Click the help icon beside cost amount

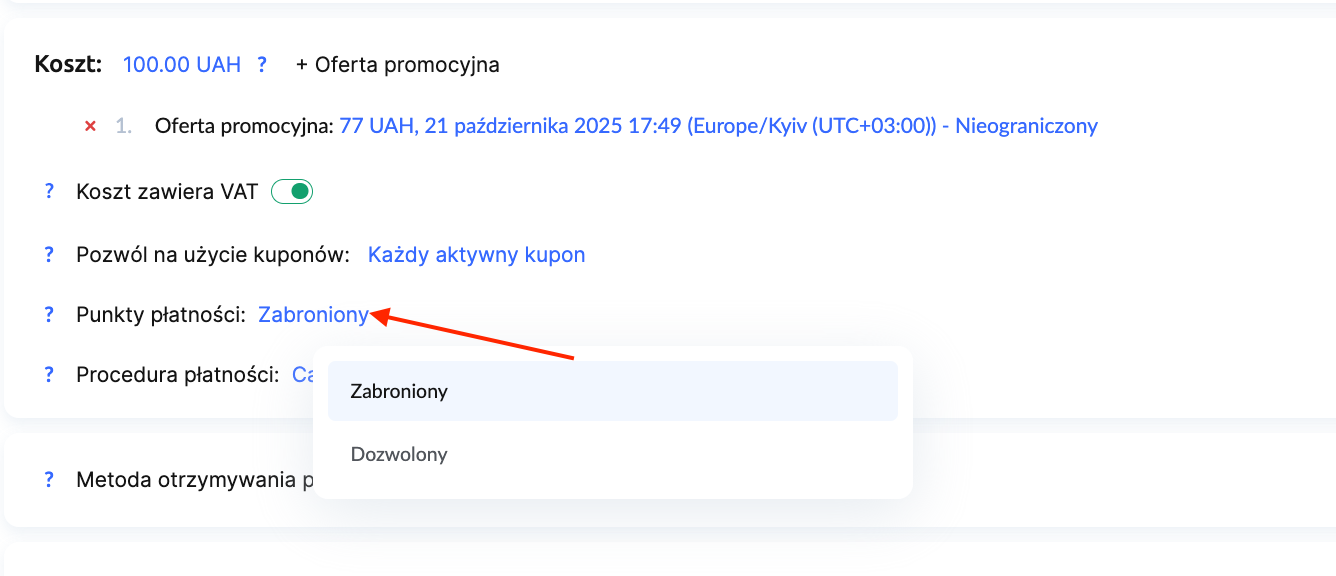pos(262,65)
